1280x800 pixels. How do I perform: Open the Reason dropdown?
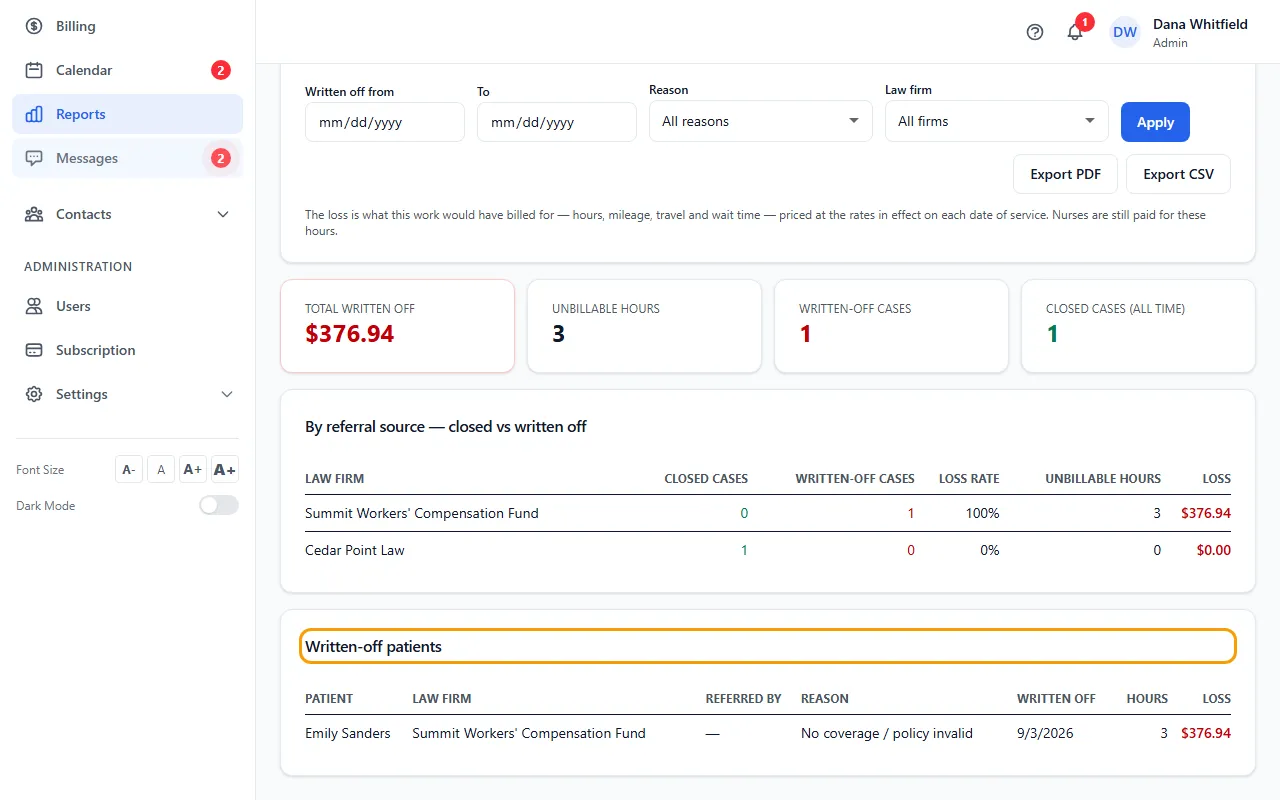(x=761, y=121)
